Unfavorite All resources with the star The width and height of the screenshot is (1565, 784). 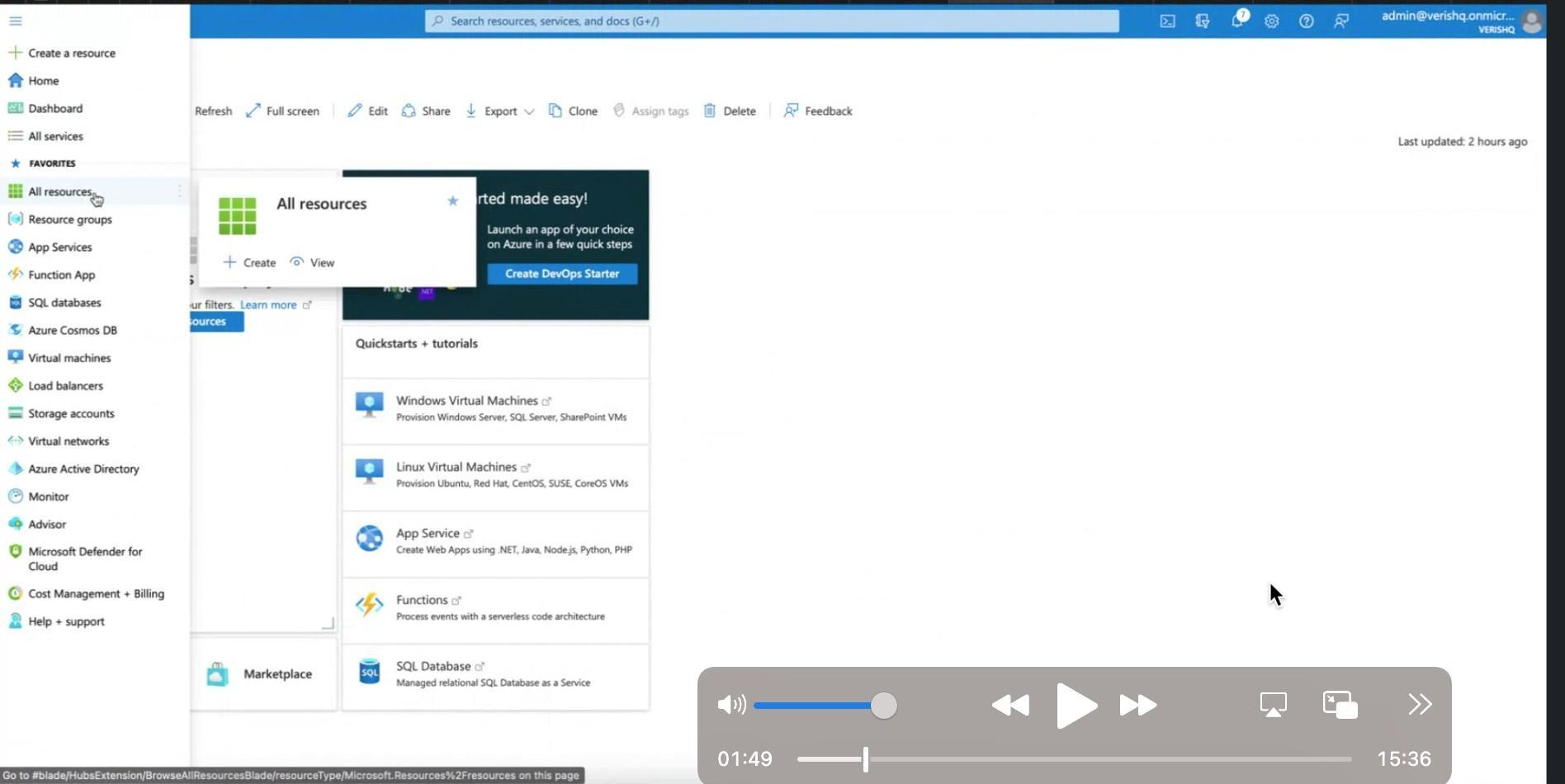(452, 201)
